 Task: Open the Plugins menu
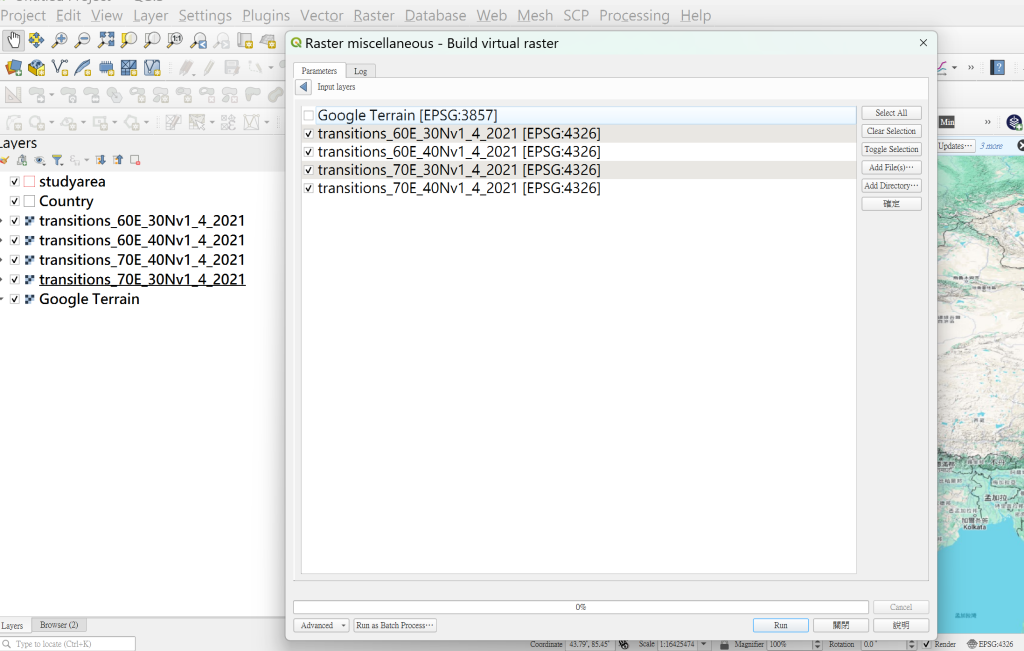point(266,16)
